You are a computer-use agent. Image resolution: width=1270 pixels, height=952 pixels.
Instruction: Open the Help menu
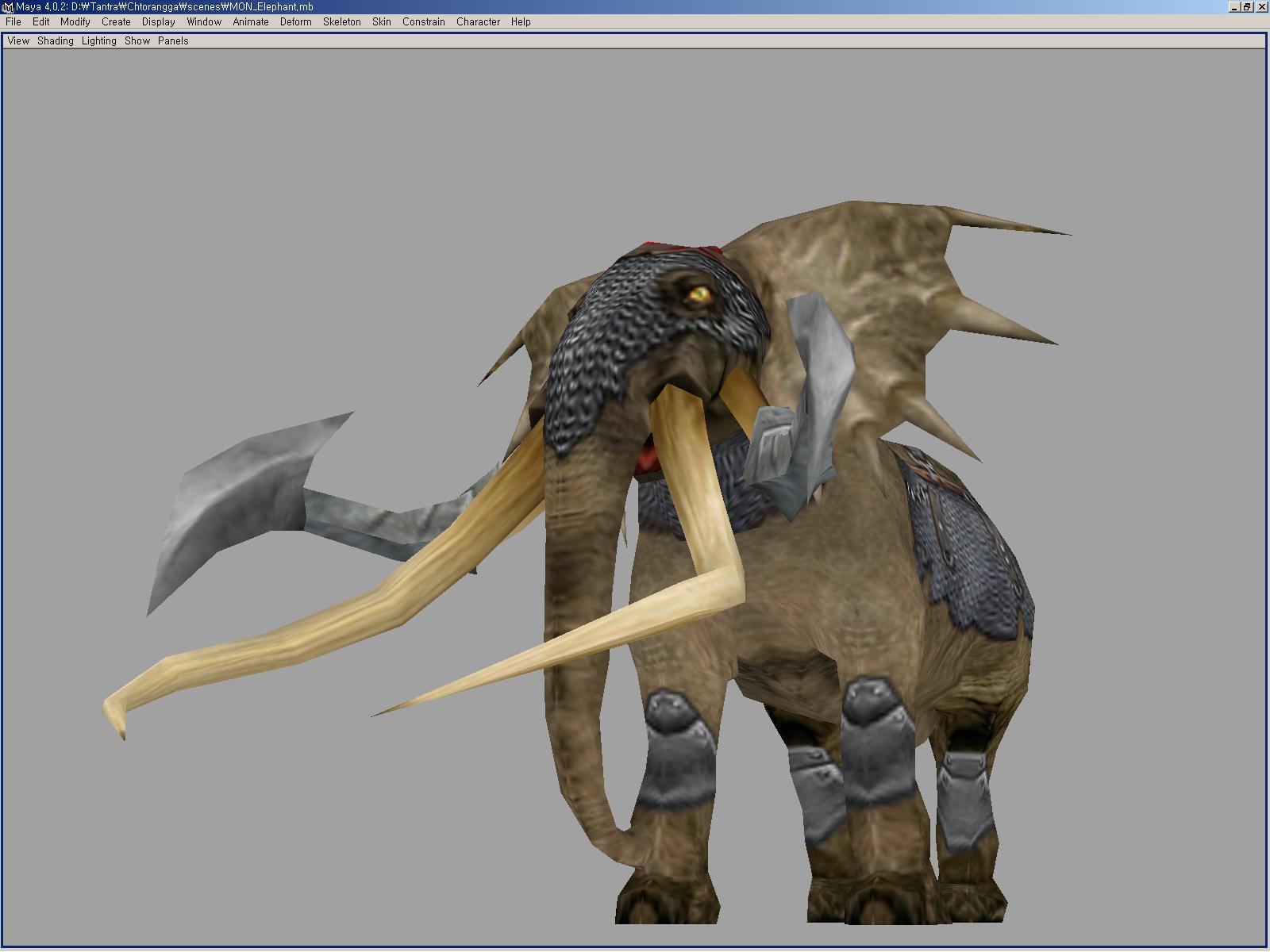pos(521,21)
